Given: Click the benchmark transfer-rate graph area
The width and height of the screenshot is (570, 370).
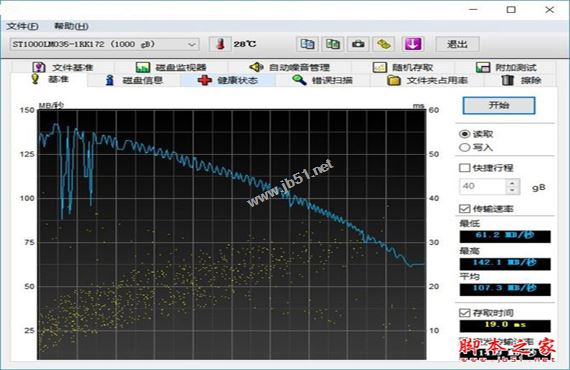Looking at the screenshot, I should 232,235.
